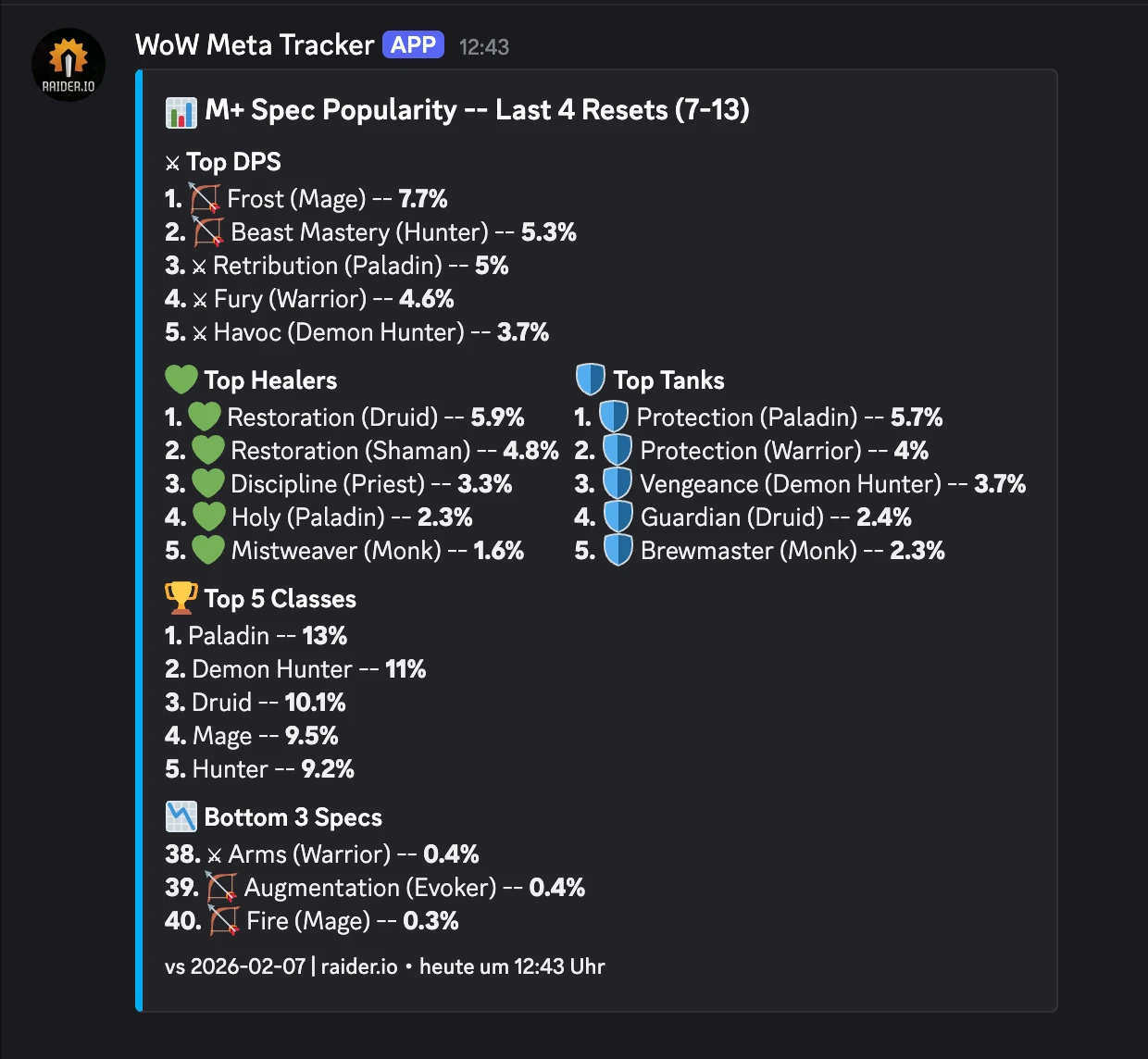Image resolution: width=1148 pixels, height=1059 pixels.
Task: Click the green heart beside Top Healers
Action: [181, 380]
